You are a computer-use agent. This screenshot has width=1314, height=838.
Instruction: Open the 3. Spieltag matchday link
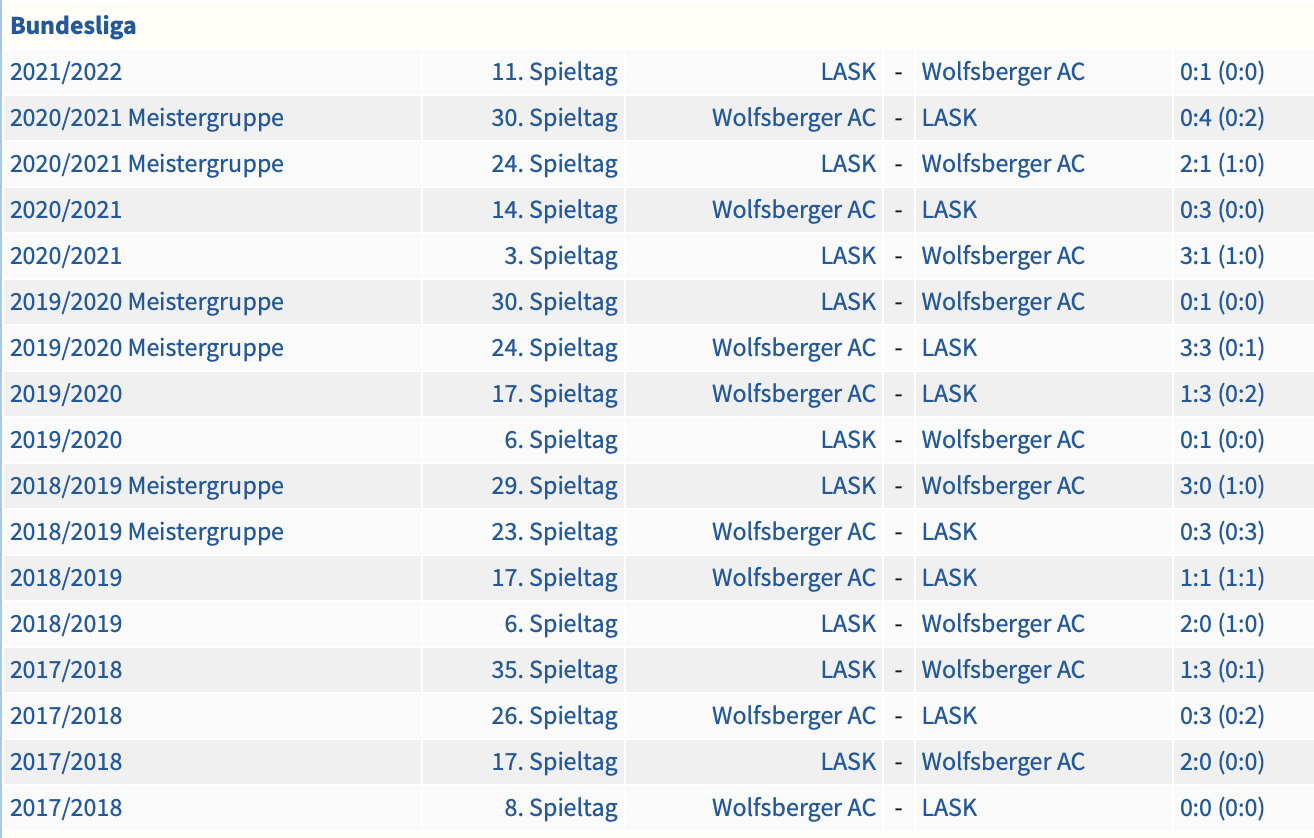[561, 256]
